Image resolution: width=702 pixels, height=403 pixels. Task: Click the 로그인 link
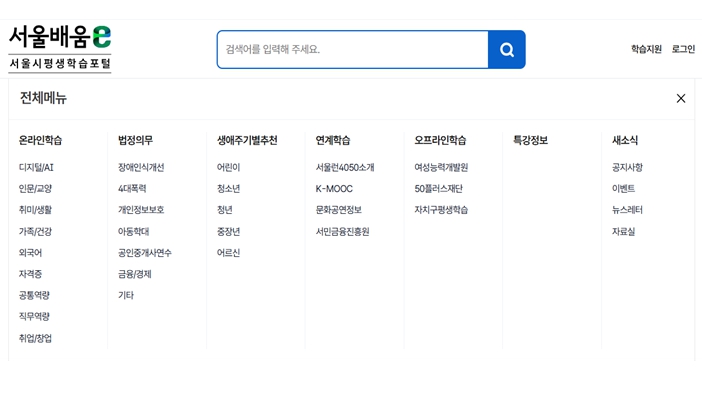pos(683,49)
